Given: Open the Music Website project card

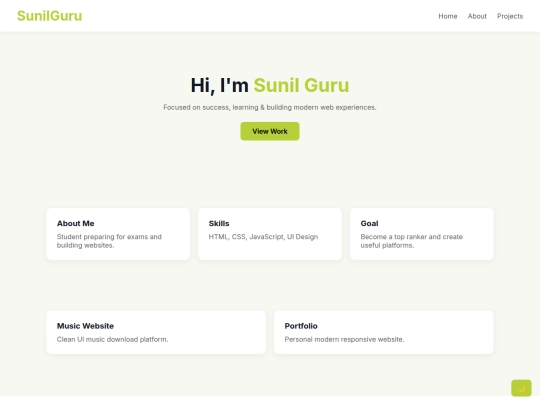Looking at the screenshot, I should point(156,332).
